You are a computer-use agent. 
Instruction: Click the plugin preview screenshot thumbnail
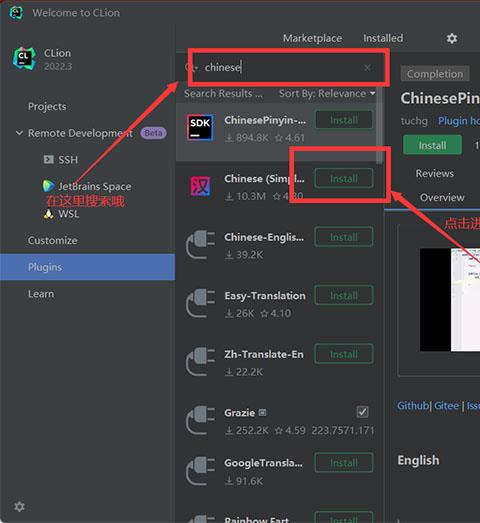(x=450, y=299)
